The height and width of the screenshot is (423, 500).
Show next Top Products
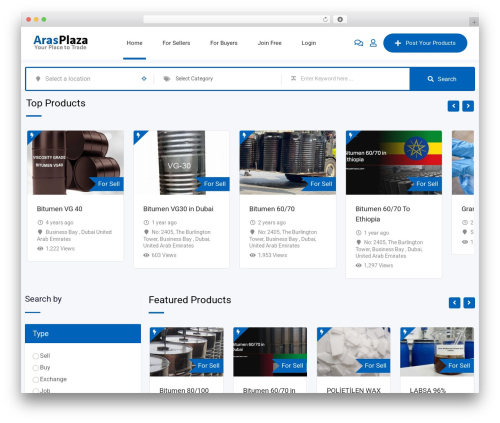(x=468, y=106)
